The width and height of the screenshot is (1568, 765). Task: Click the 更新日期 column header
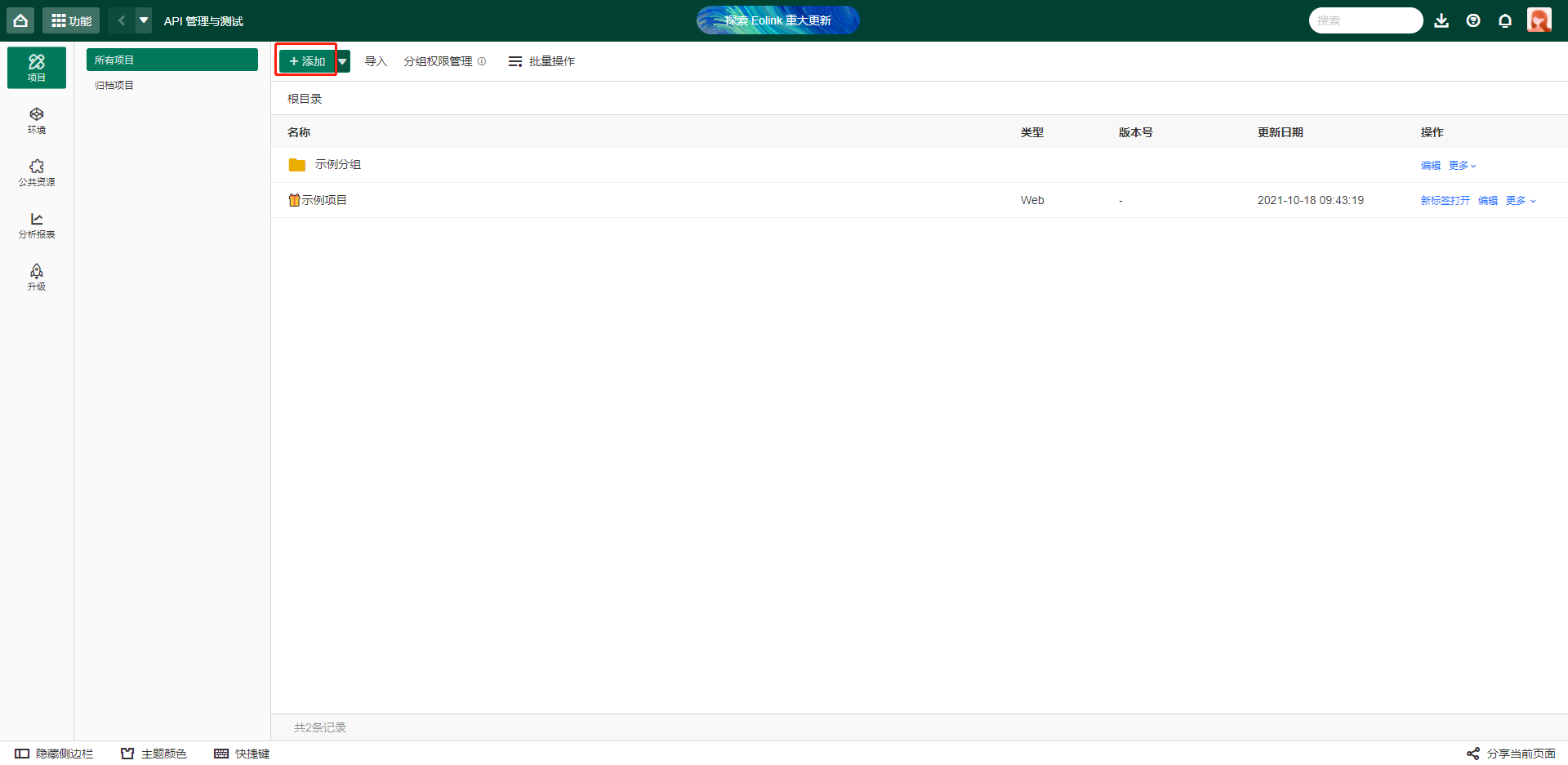point(1281,132)
